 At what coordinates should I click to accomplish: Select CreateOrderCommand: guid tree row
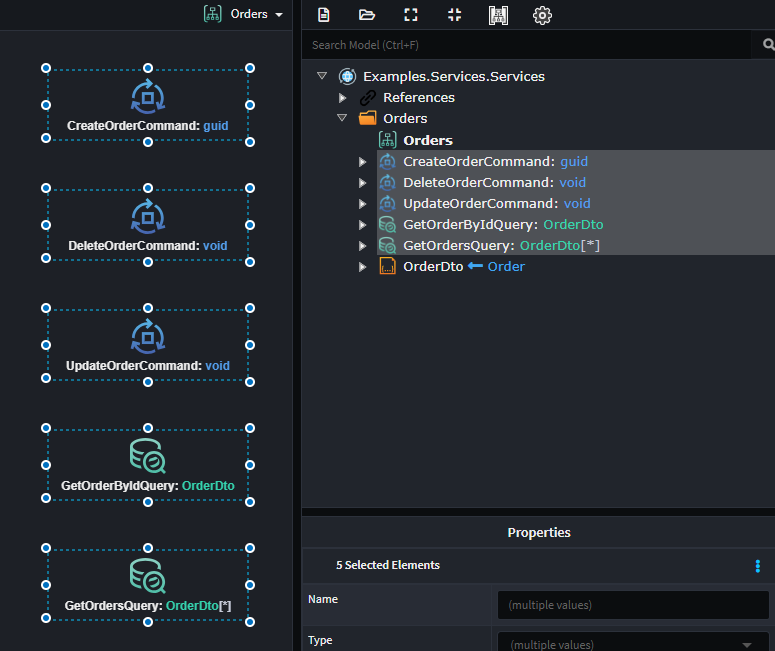[495, 162]
